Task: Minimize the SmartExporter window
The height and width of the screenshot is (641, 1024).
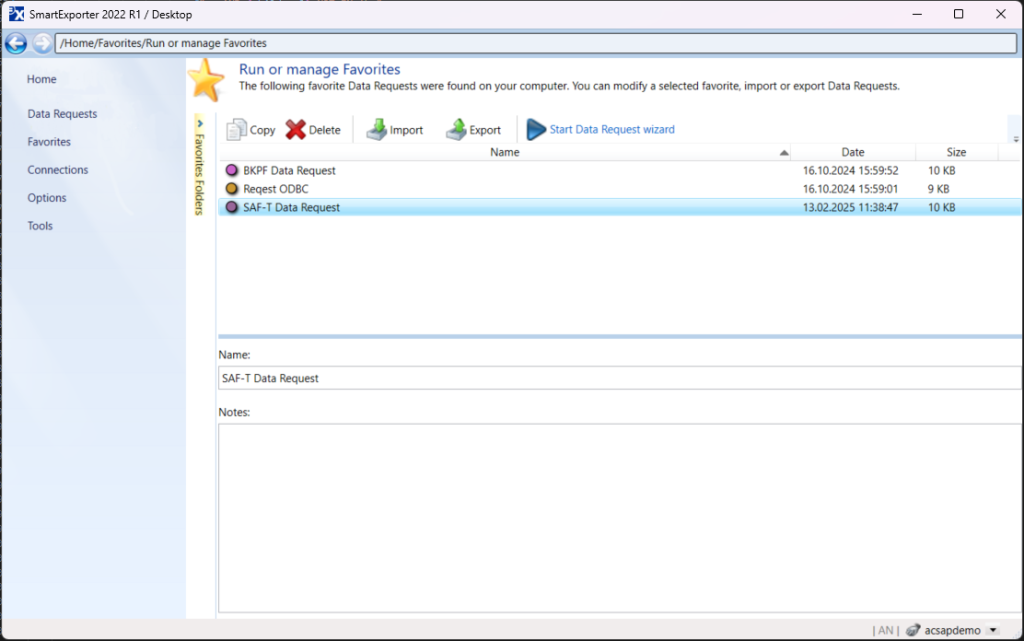Action: pyautogui.click(x=917, y=14)
